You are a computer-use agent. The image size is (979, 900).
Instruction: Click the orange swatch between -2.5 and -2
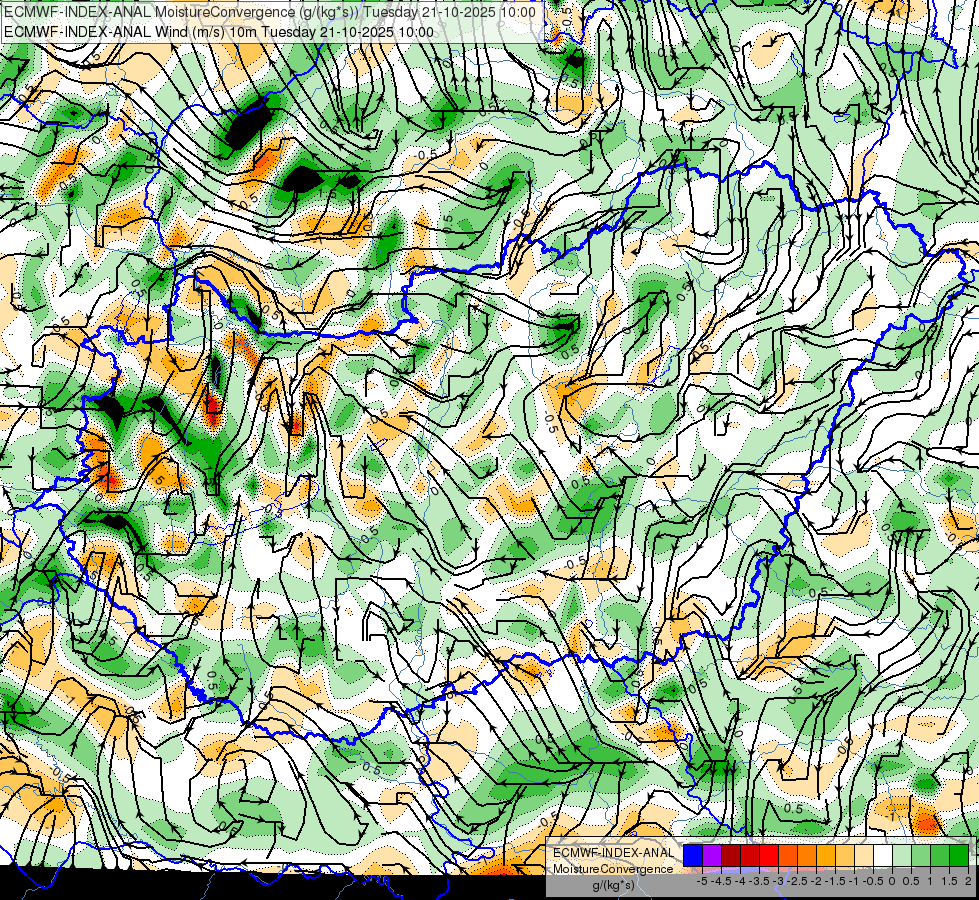[x=807, y=856]
